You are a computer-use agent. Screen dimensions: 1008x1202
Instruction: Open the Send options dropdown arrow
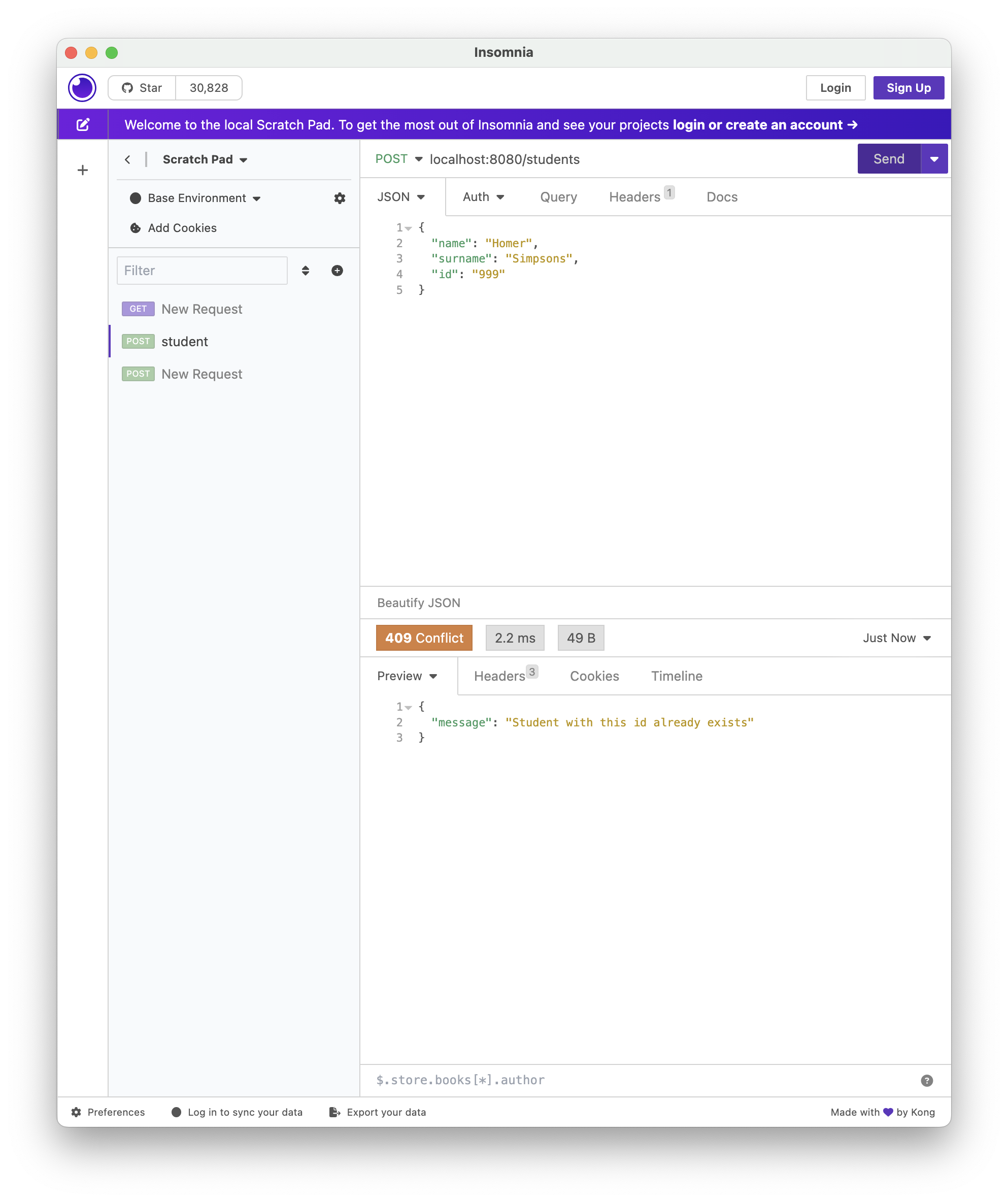click(x=934, y=158)
